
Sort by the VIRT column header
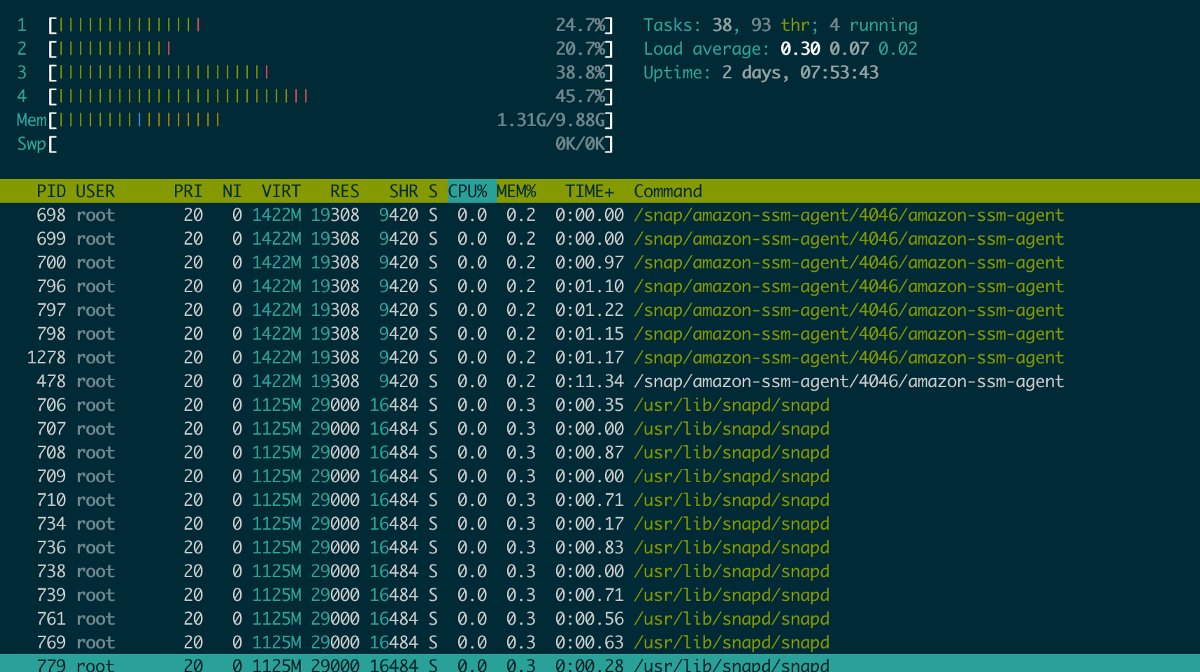[x=281, y=191]
